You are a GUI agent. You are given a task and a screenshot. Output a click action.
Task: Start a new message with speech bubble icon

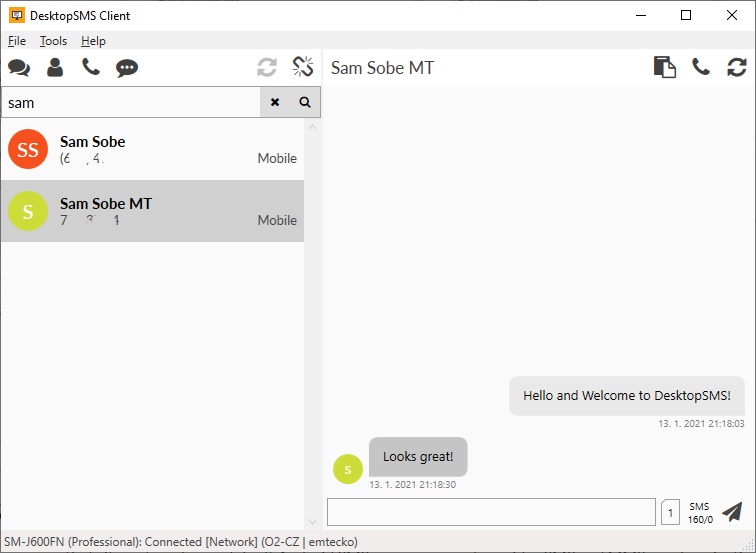click(127, 68)
